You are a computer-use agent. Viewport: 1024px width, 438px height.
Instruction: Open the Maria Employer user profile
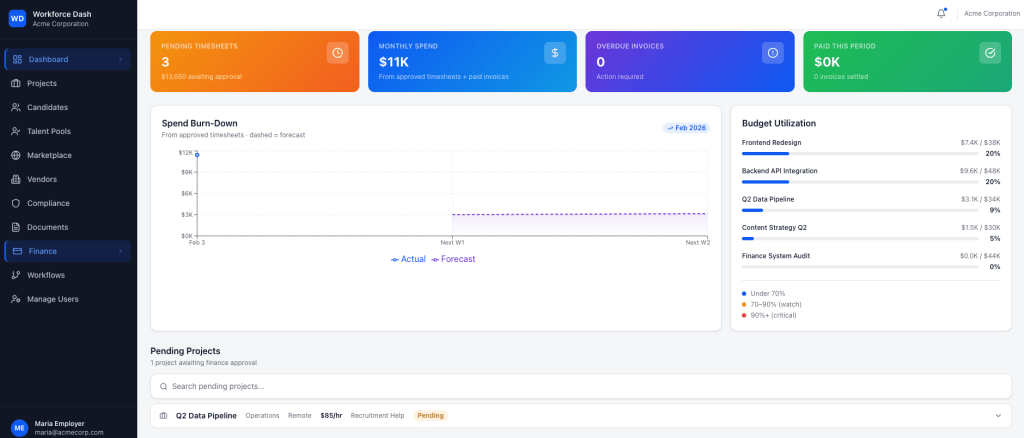click(x=60, y=427)
